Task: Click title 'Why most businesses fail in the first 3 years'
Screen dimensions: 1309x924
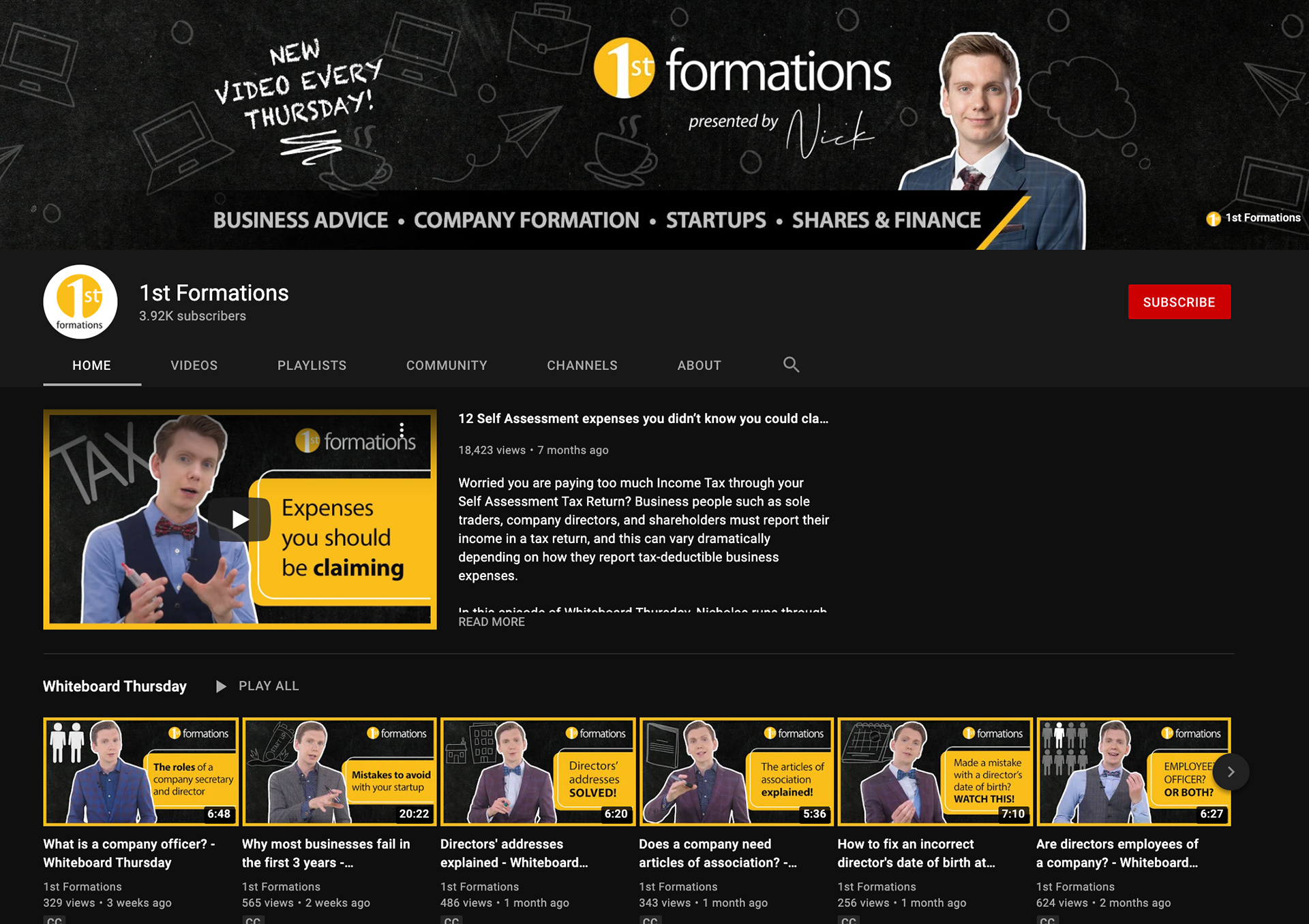Action: click(326, 853)
